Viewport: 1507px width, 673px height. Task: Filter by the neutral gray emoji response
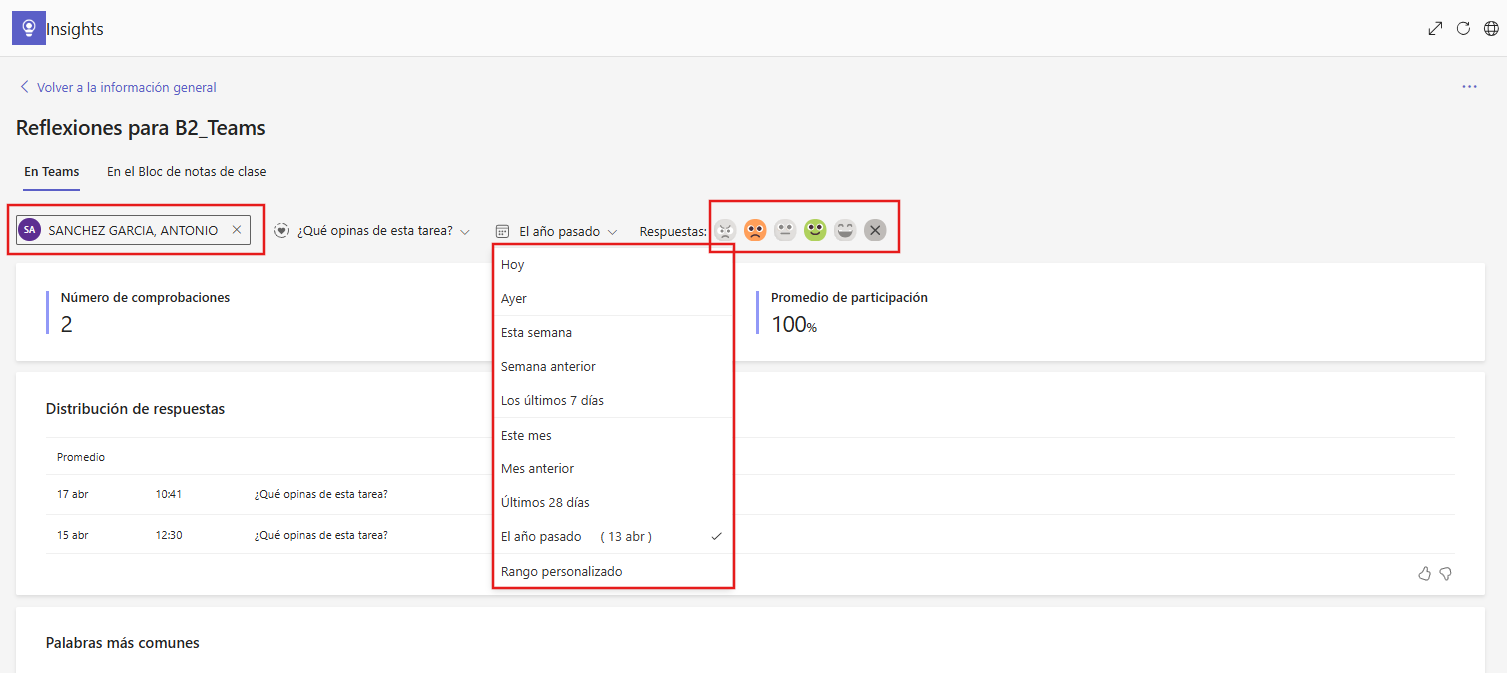785,230
